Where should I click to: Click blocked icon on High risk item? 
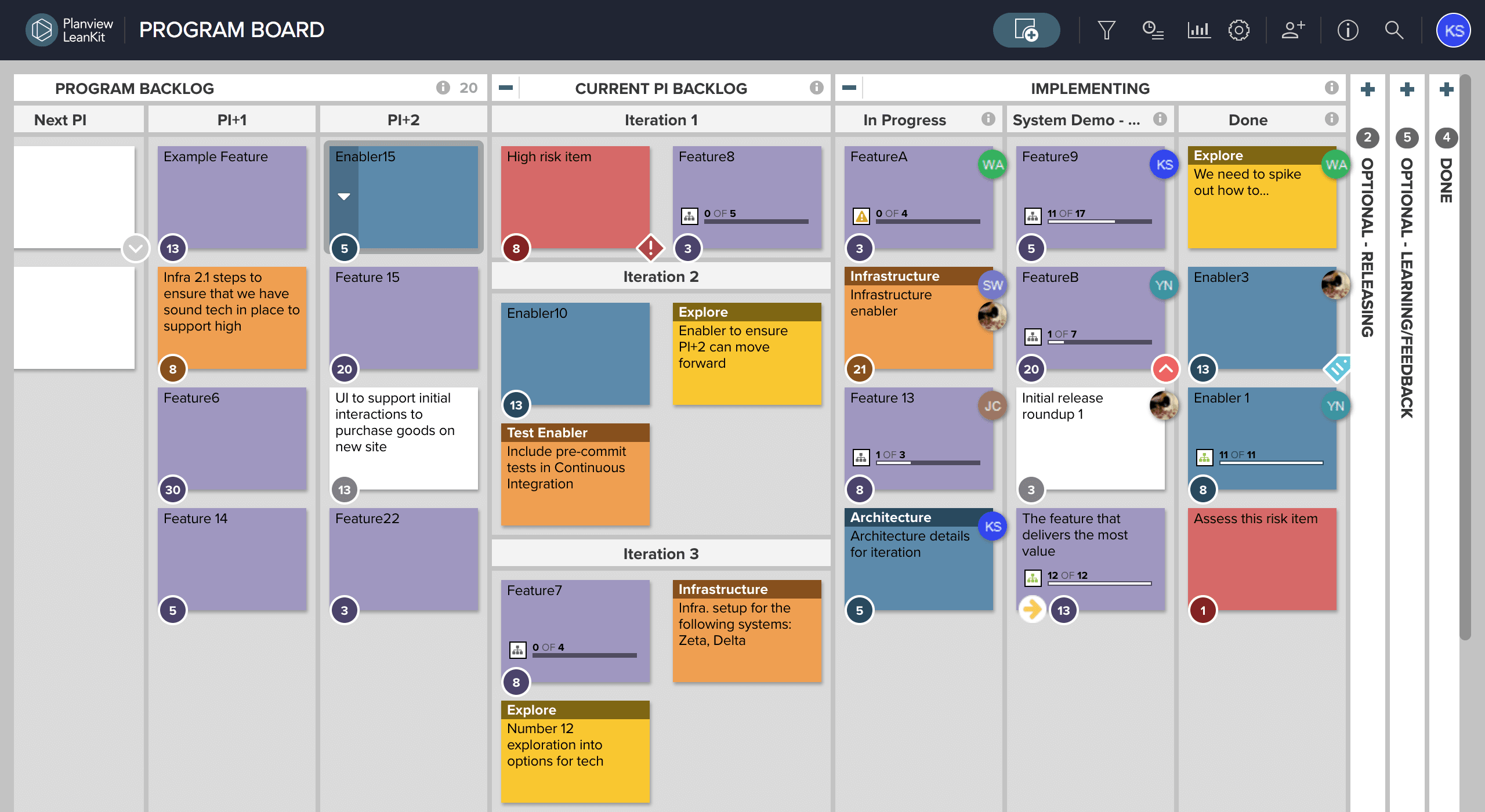[x=650, y=248]
